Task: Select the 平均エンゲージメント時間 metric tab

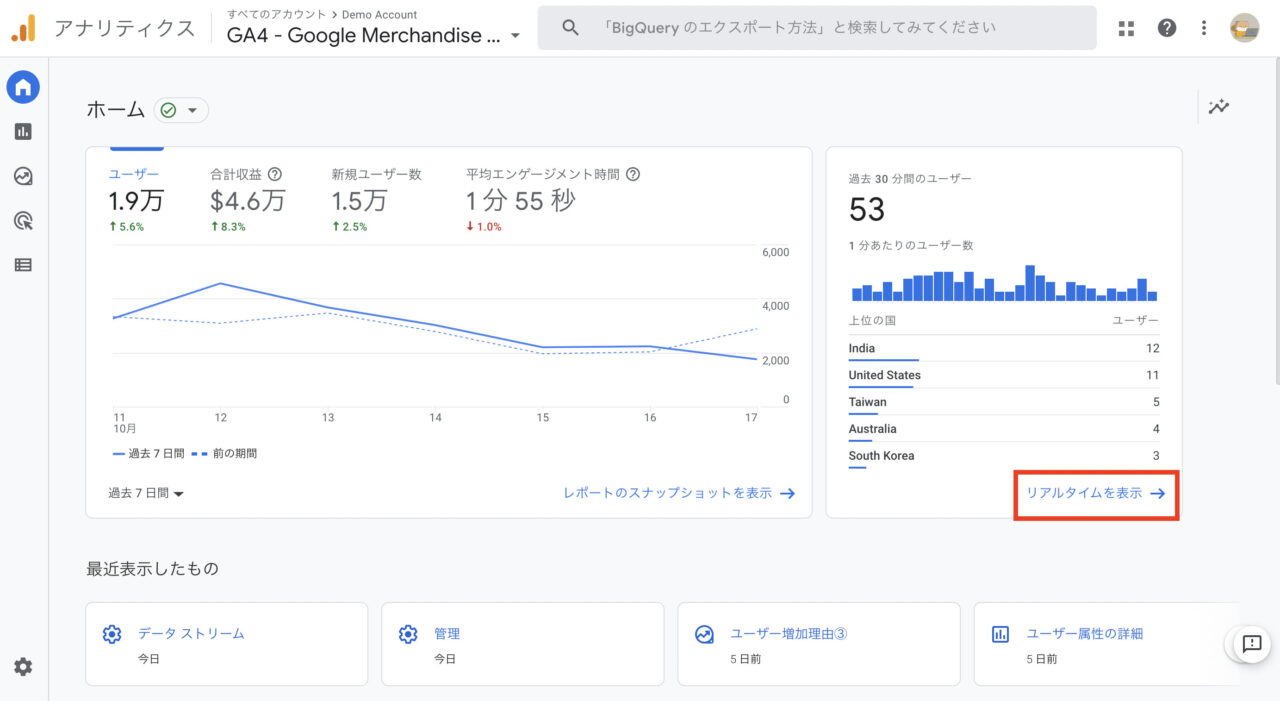Action: point(553,199)
